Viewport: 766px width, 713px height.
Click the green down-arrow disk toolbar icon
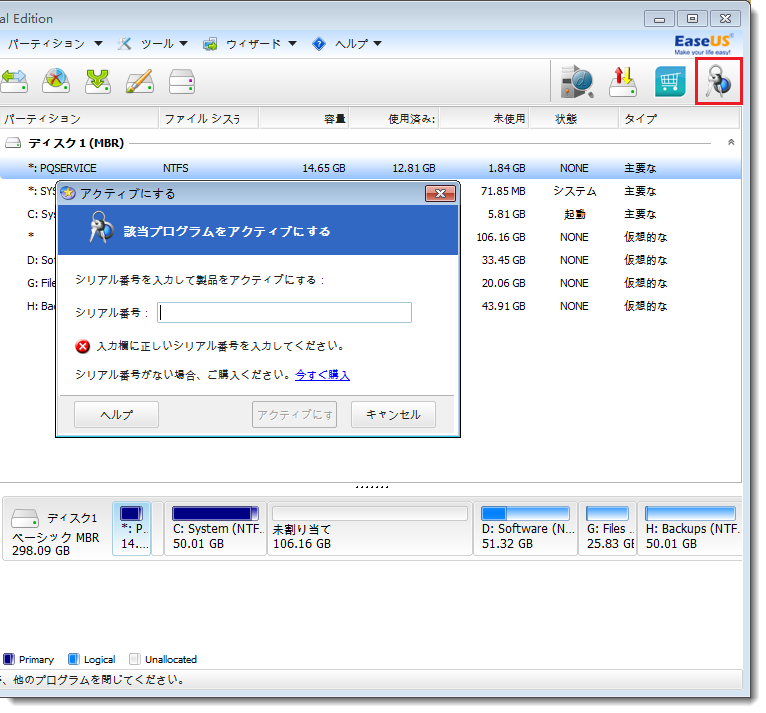click(x=97, y=81)
